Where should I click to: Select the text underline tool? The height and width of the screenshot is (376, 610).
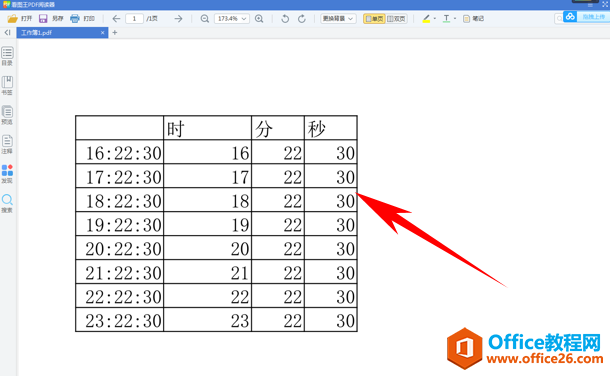[x=447, y=18]
